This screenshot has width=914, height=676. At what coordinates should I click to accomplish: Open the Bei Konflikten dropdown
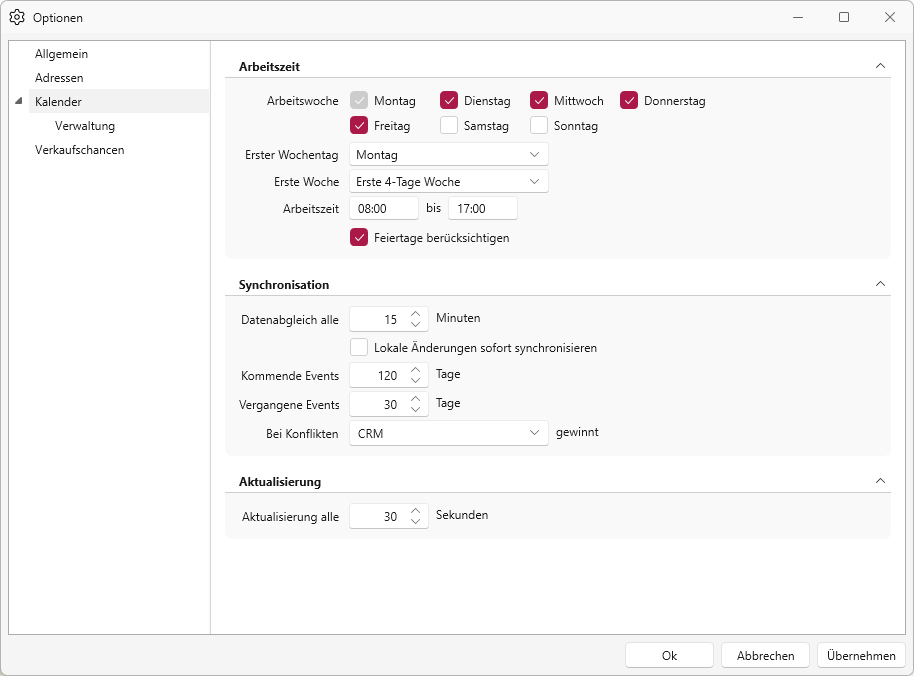pyautogui.click(x=449, y=433)
